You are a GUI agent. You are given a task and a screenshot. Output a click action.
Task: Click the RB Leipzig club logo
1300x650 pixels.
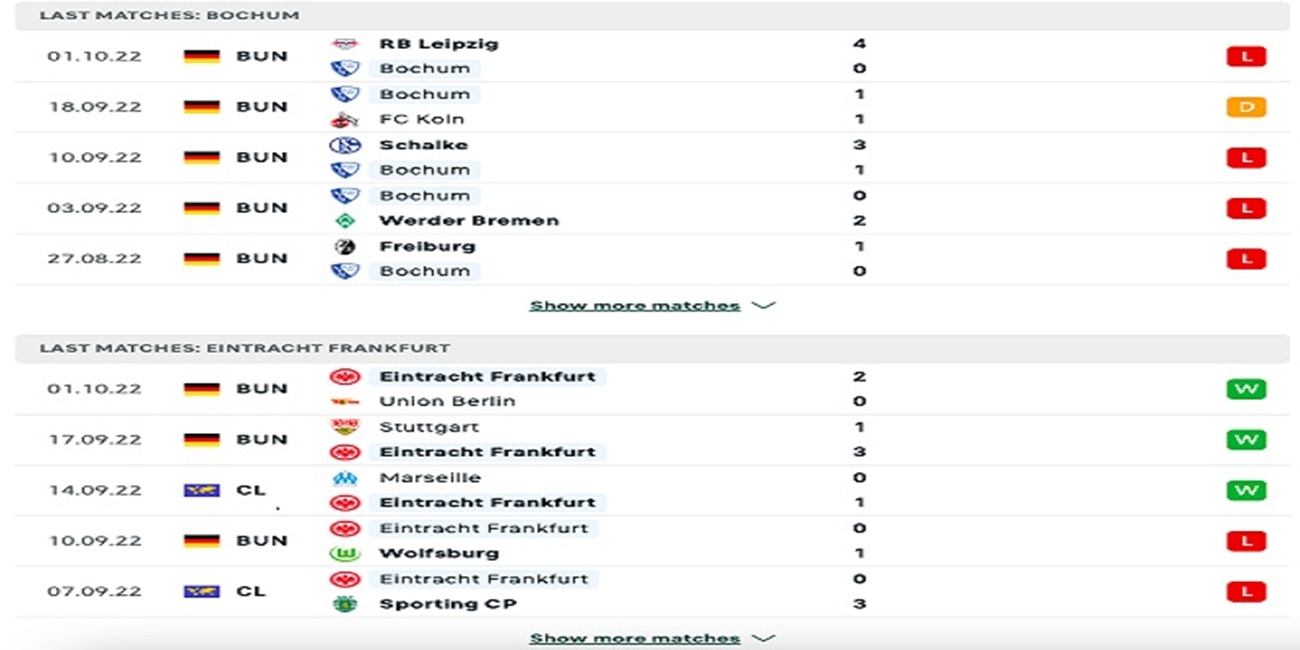pyautogui.click(x=345, y=44)
